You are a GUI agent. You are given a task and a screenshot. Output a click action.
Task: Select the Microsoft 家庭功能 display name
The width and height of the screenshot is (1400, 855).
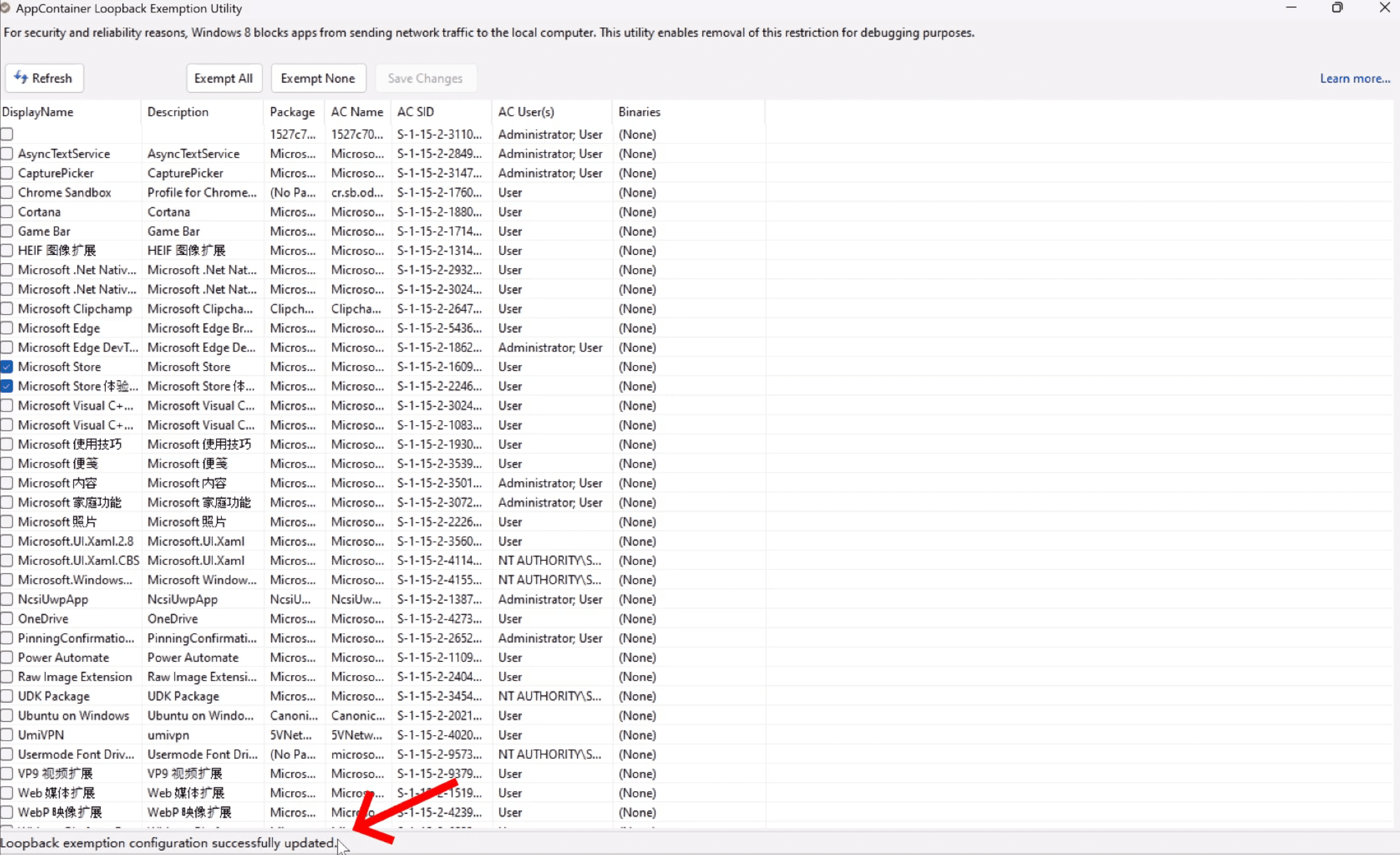(x=70, y=502)
